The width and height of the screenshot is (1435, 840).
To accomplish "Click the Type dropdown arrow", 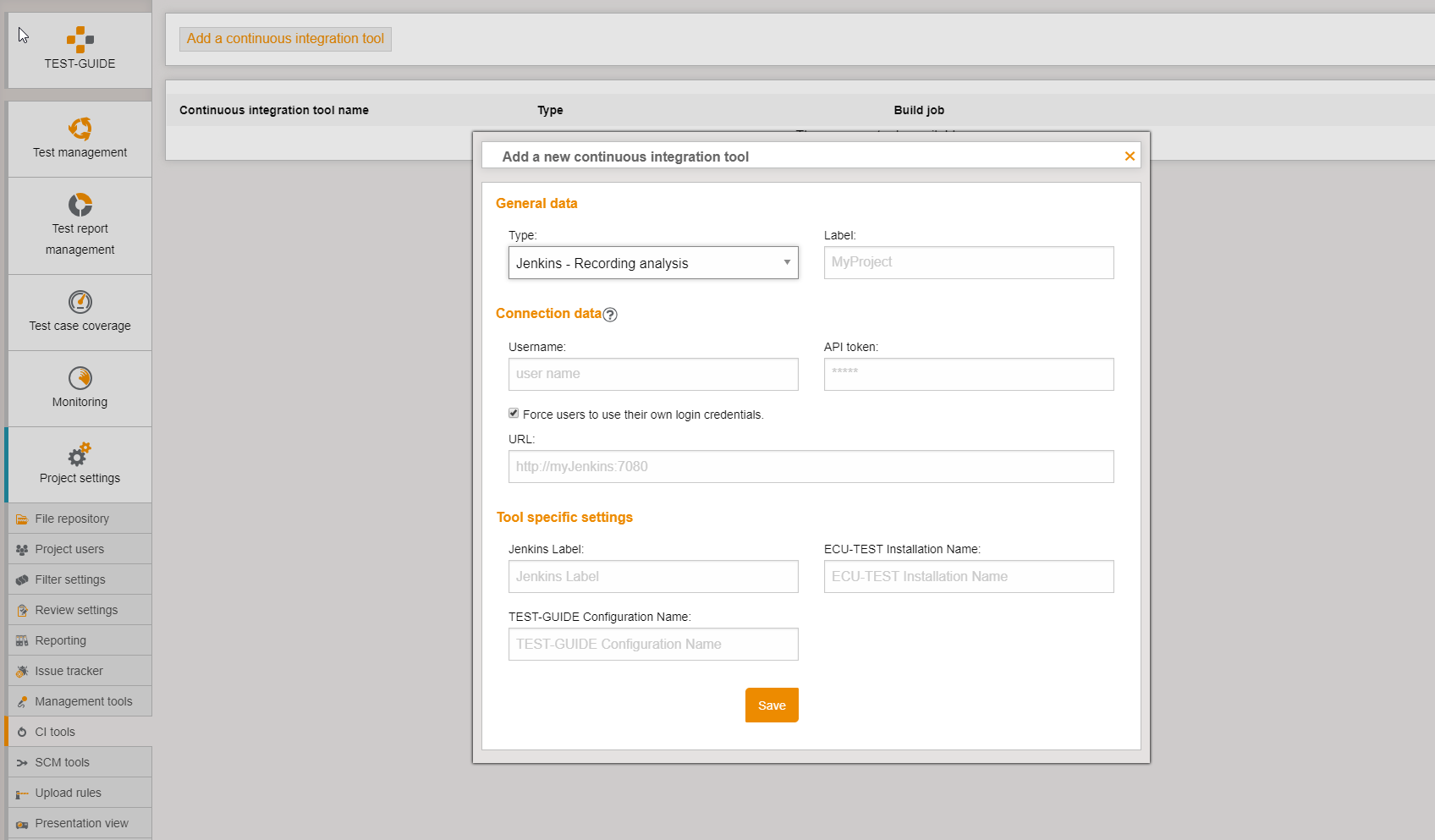I will [788, 262].
